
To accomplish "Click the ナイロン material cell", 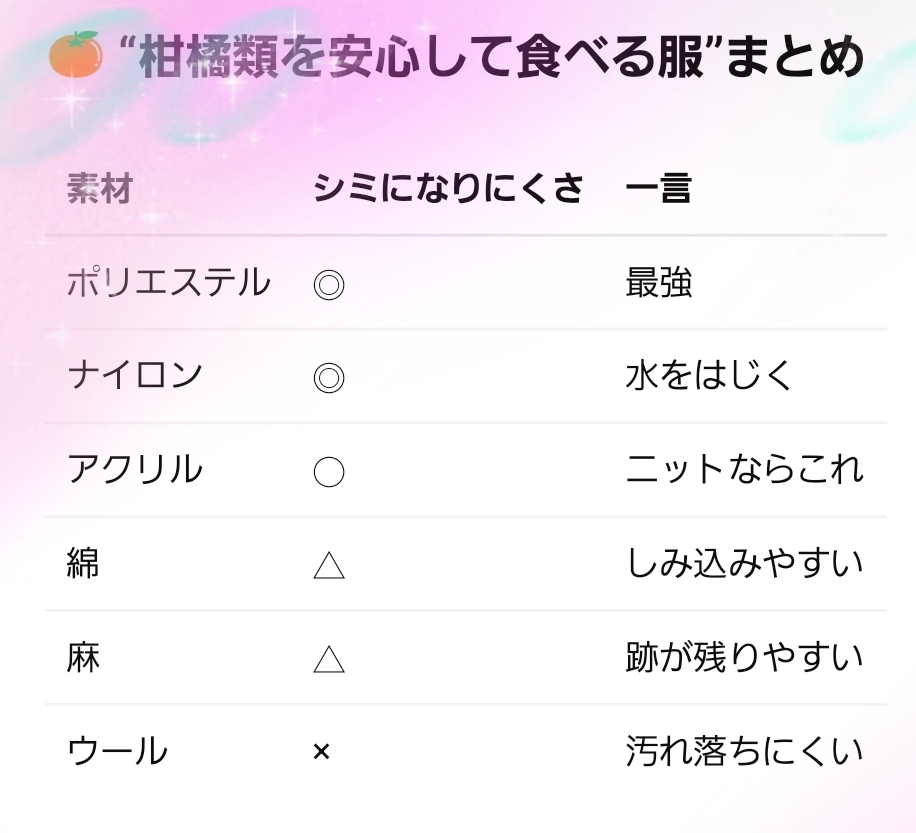I will click(135, 376).
